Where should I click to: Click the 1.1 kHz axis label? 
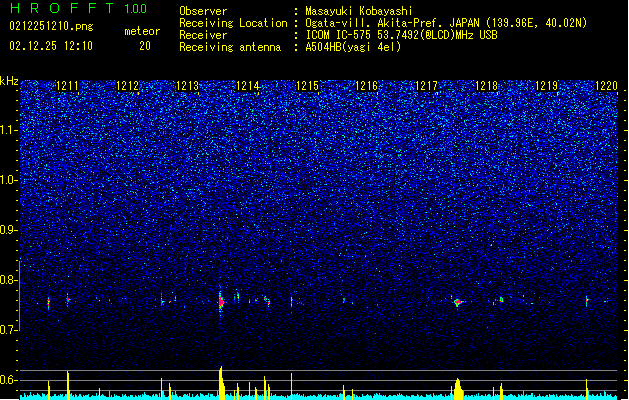tap(9, 130)
